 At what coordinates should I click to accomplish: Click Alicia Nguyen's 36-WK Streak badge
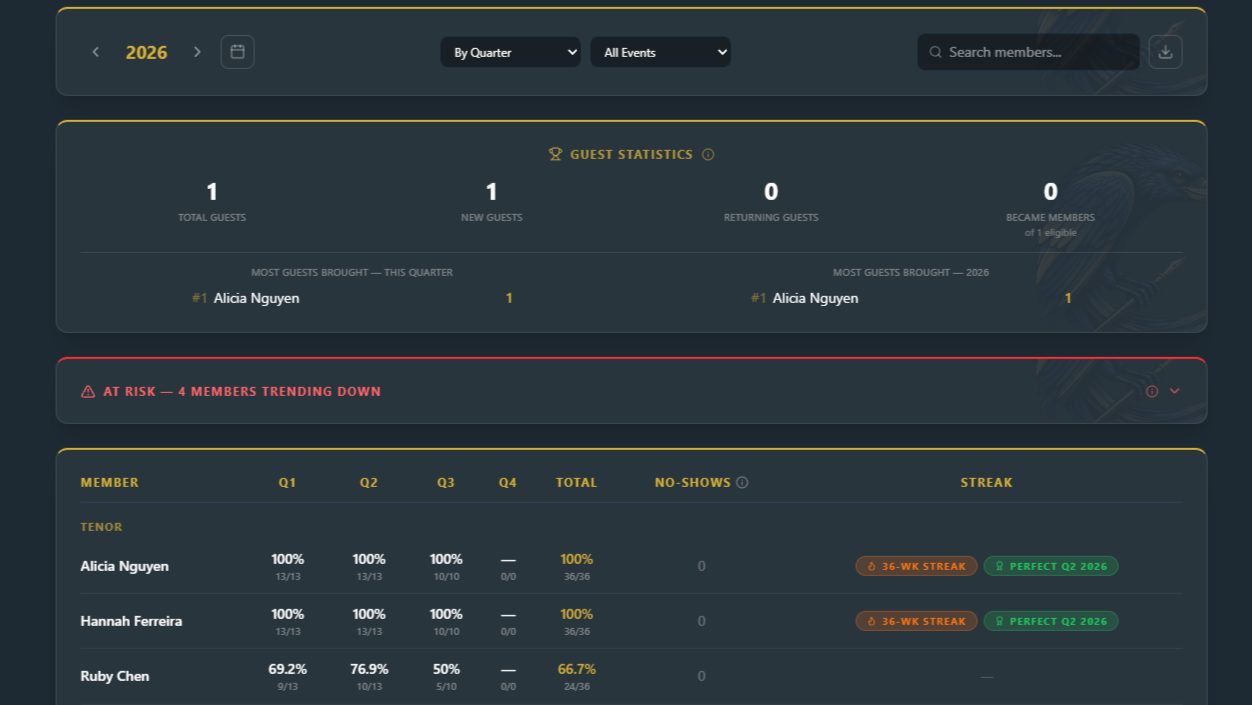(916, 566)
